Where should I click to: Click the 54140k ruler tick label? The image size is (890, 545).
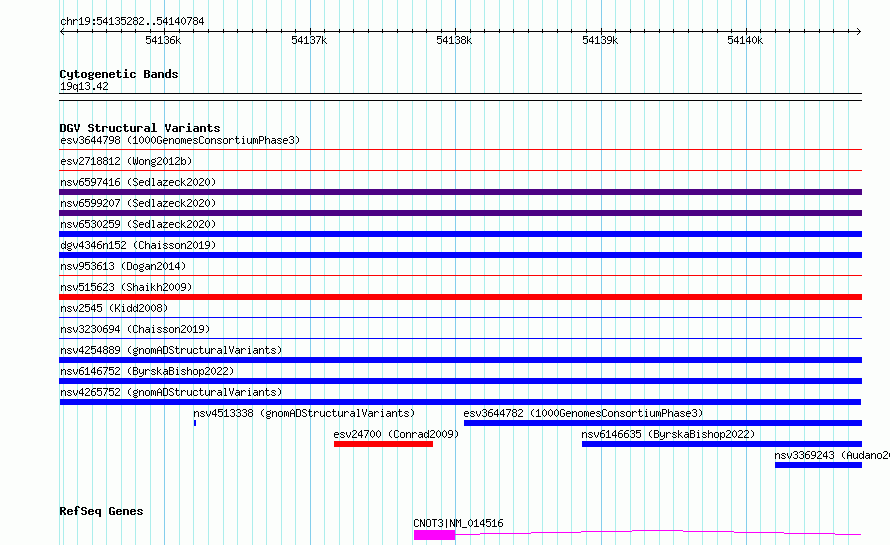pos(745,40)
